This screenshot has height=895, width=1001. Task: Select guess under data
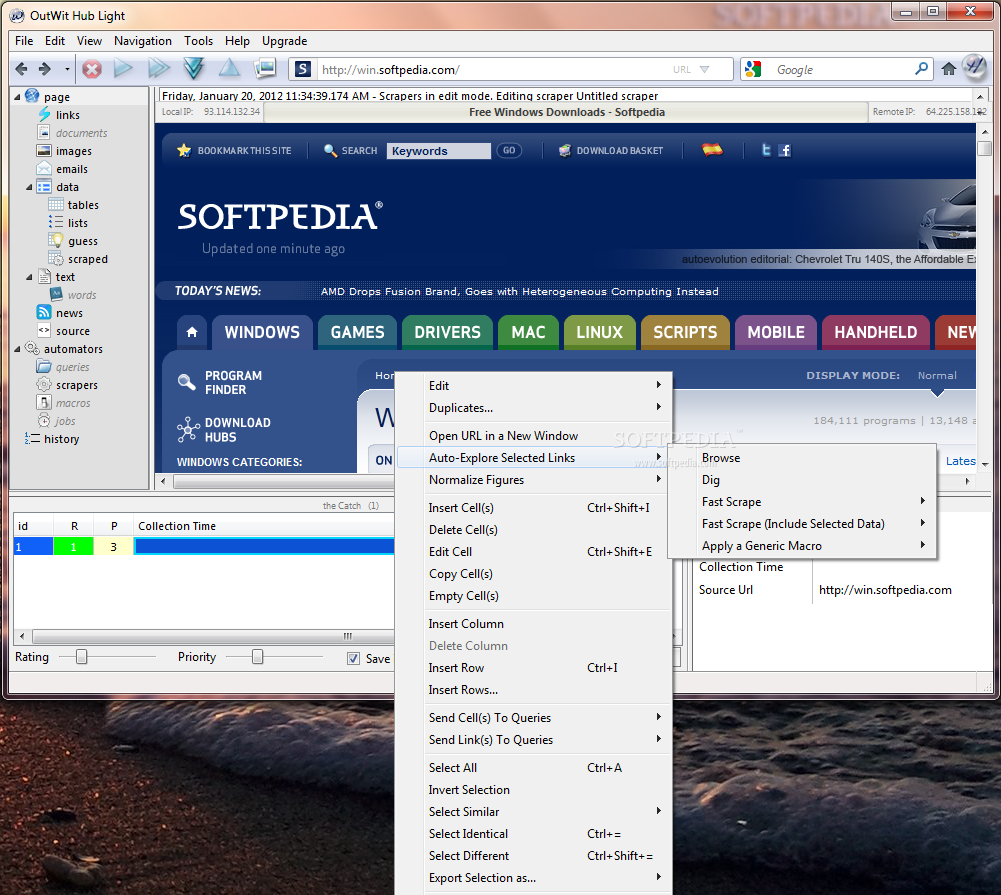coord(82,241)
